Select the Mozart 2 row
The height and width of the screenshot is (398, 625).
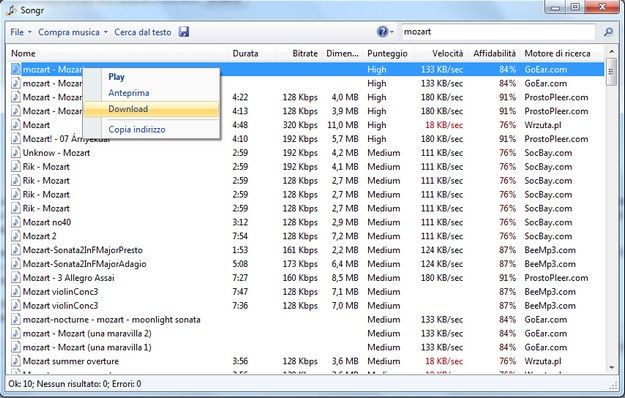pyautogui.click(x=306, y=236)
